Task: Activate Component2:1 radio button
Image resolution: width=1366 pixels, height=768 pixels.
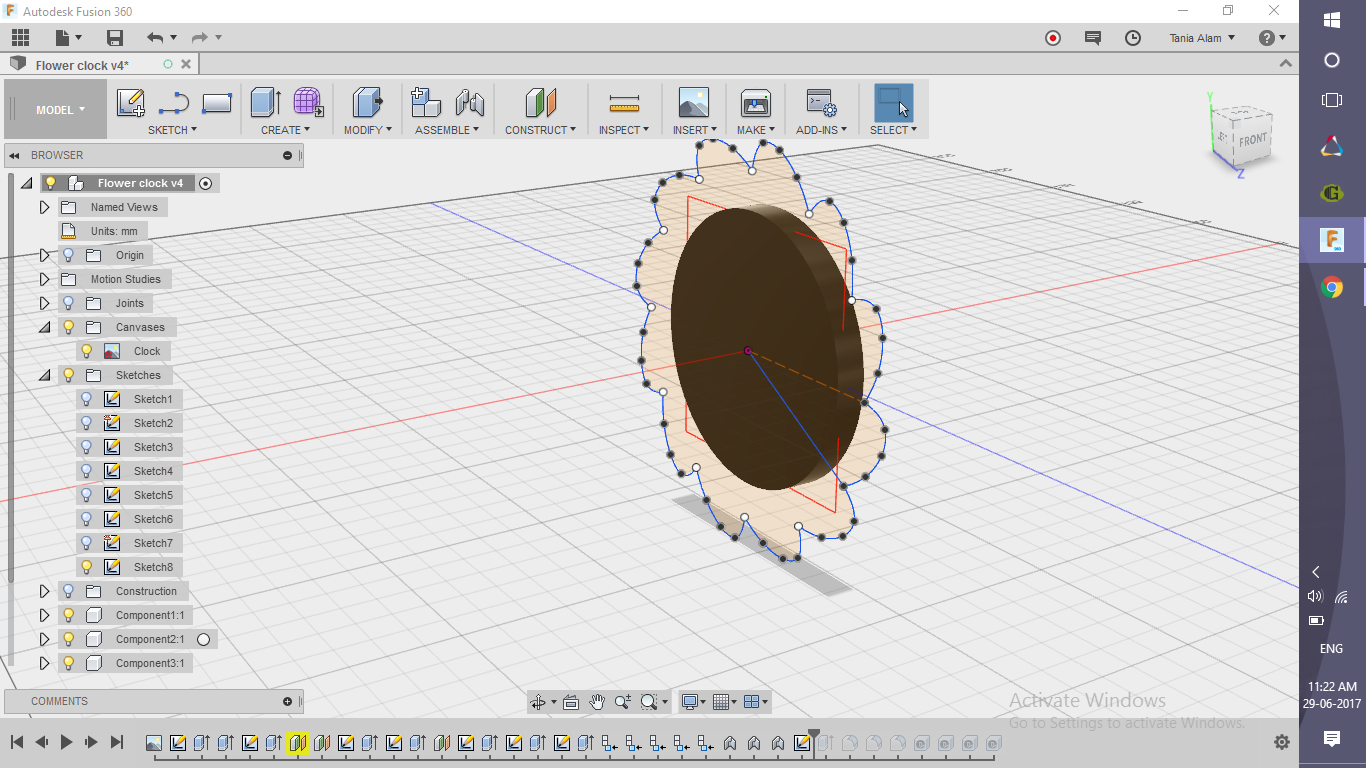Action: [x=203, y=639]
